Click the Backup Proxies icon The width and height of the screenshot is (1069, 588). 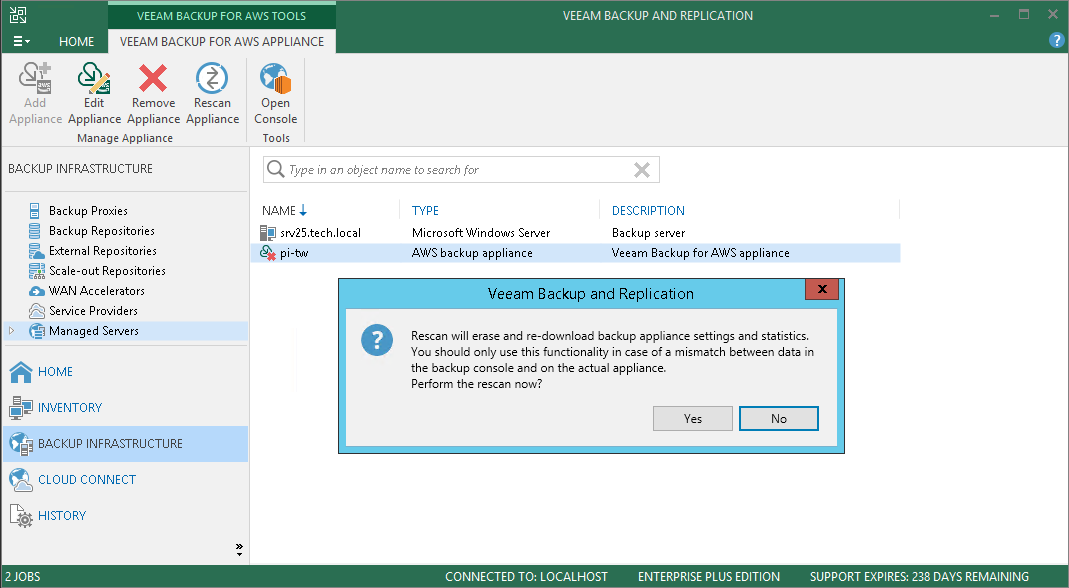(x=35, y=211)
